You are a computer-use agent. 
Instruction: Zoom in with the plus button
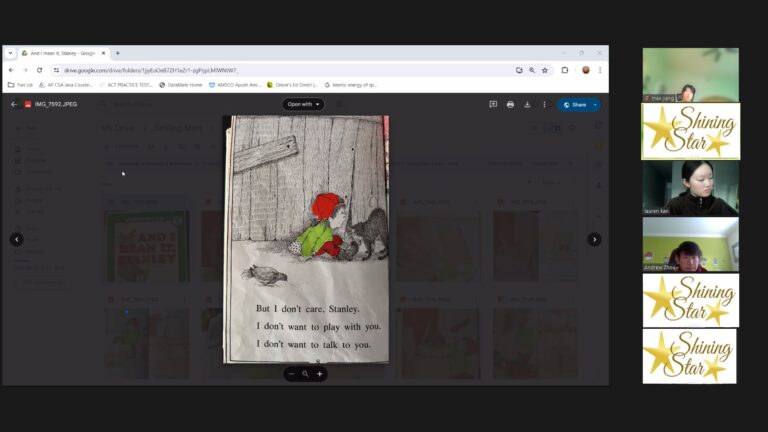[x=319, y=374]
